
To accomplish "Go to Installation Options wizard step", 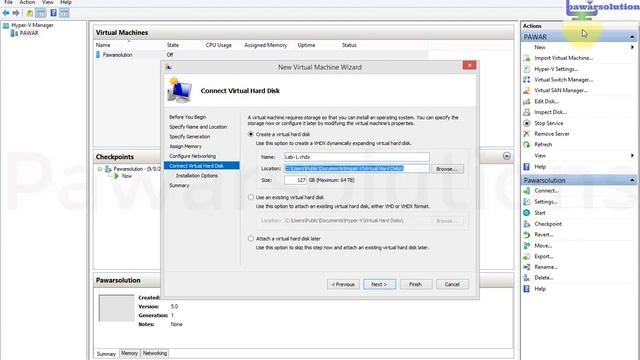I will pos(197,176).
